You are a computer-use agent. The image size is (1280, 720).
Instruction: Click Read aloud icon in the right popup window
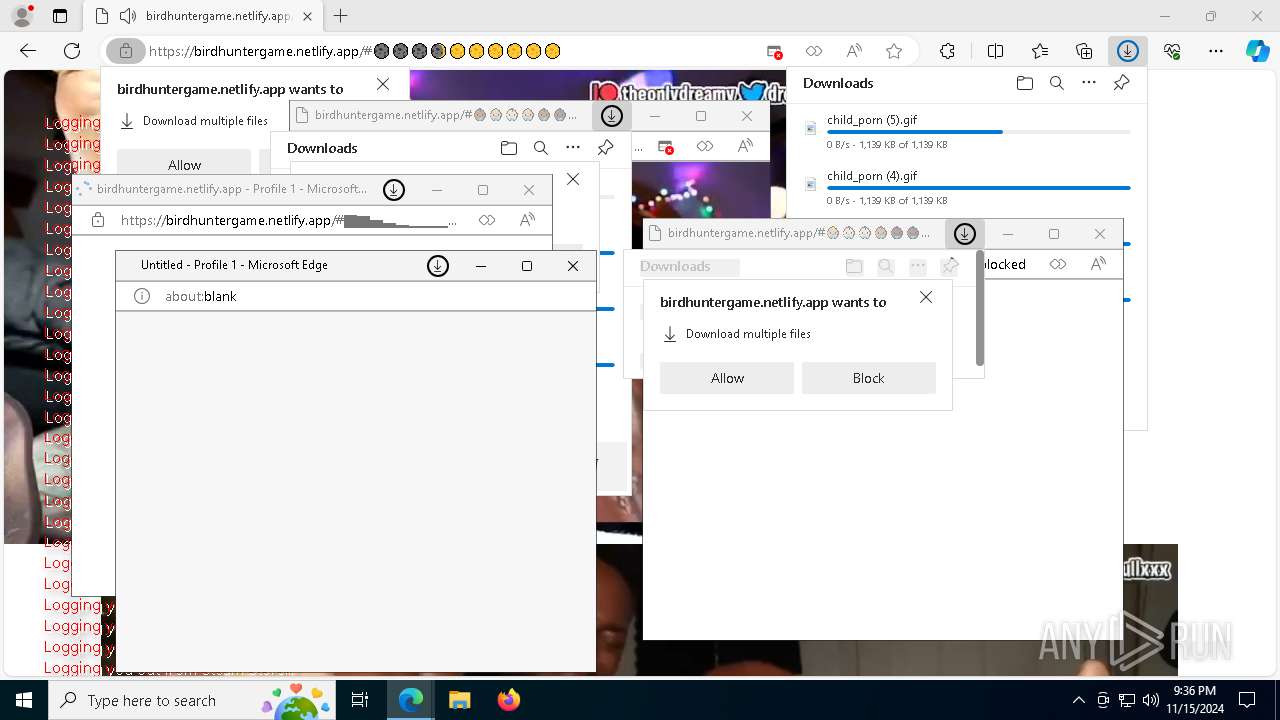tap(1098, 264)
